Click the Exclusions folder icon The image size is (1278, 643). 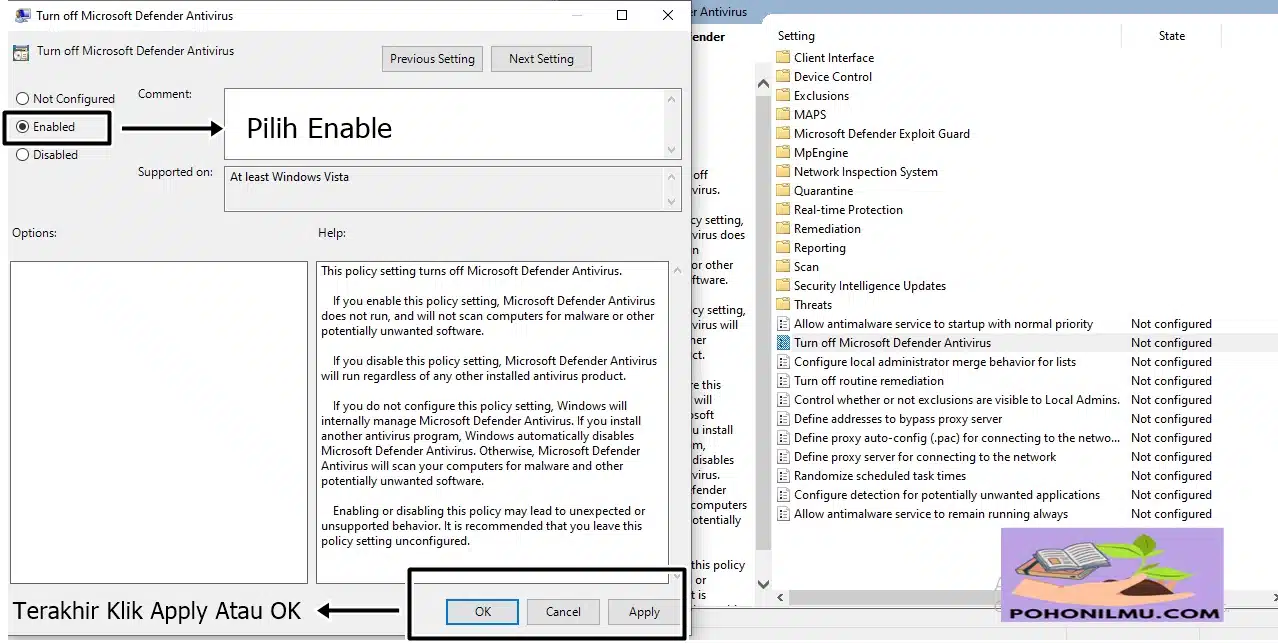coord(784,95)
